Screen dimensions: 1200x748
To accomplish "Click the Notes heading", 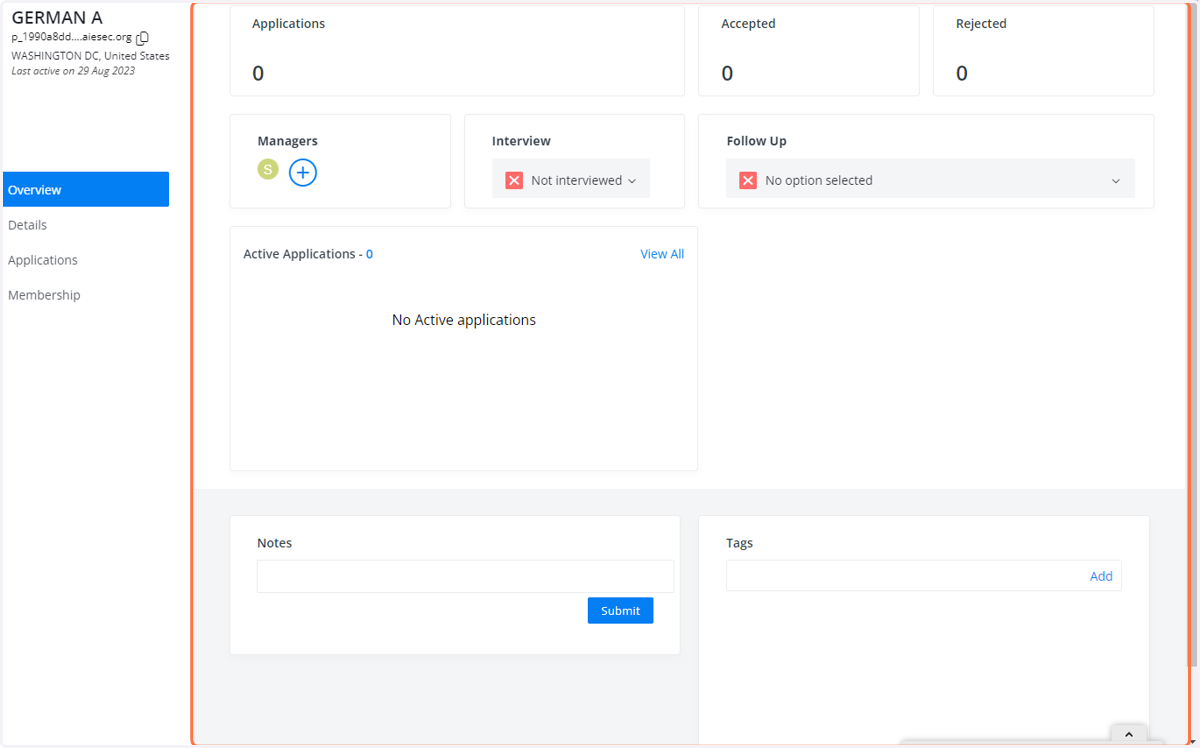I will tap(274, 543).
